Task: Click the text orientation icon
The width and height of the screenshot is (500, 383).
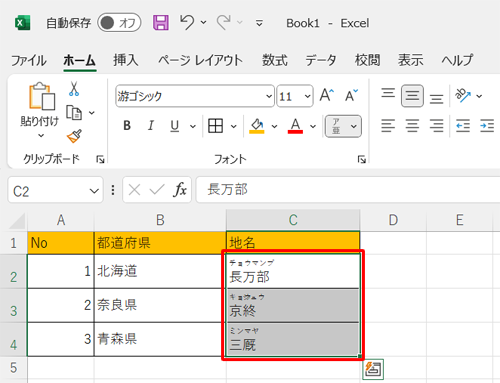Action: [x=463, y=96]
